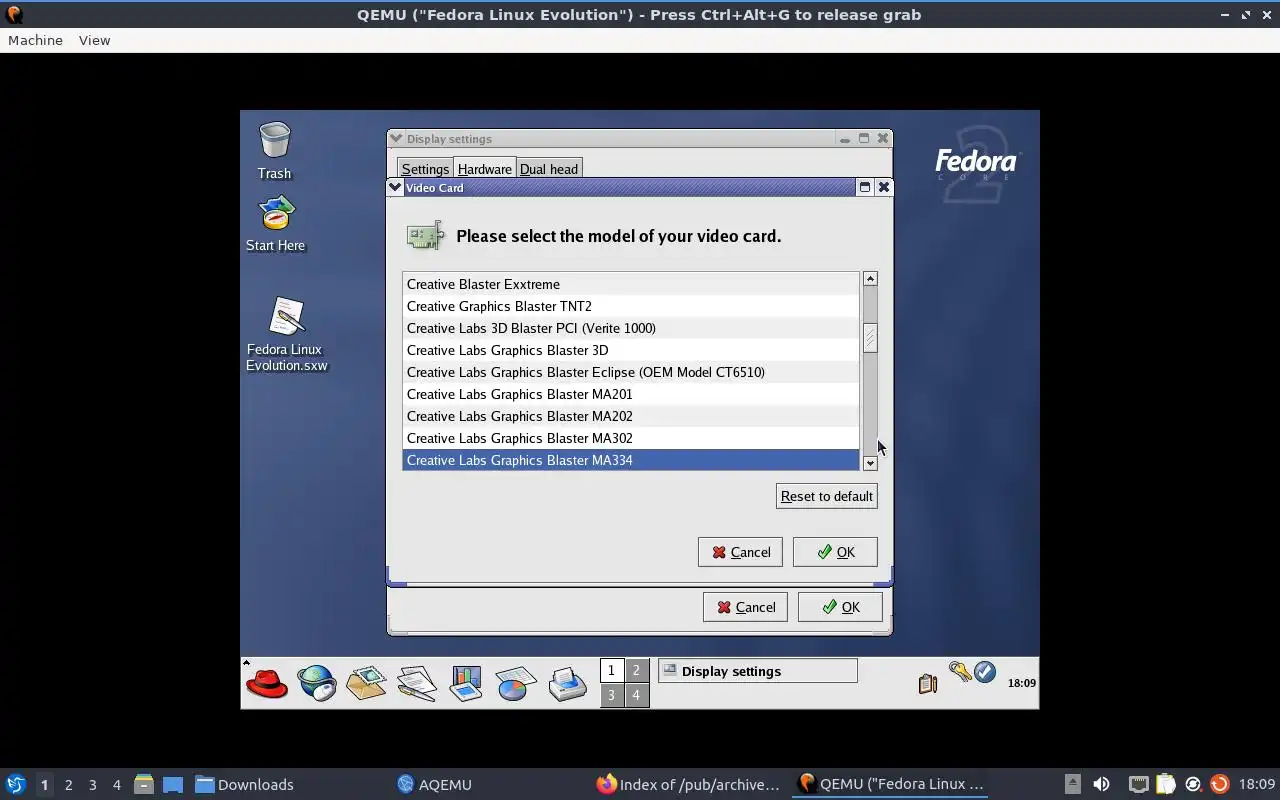Select Creative Labs Graphics Blaster MA201
This screenshot has width=1280, height=800.
coord(631,394)
